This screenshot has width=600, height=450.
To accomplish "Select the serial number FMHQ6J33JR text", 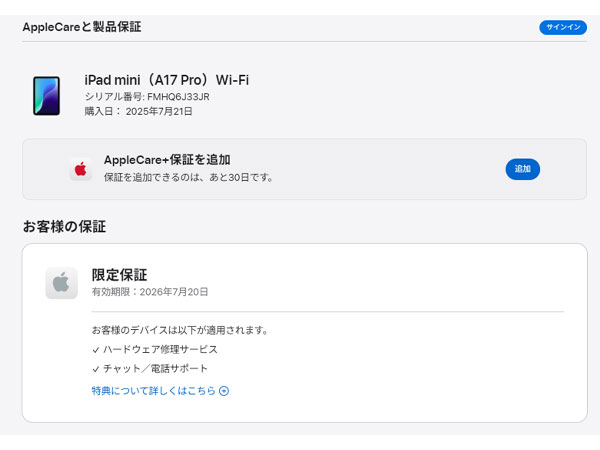I will [178, 97].
